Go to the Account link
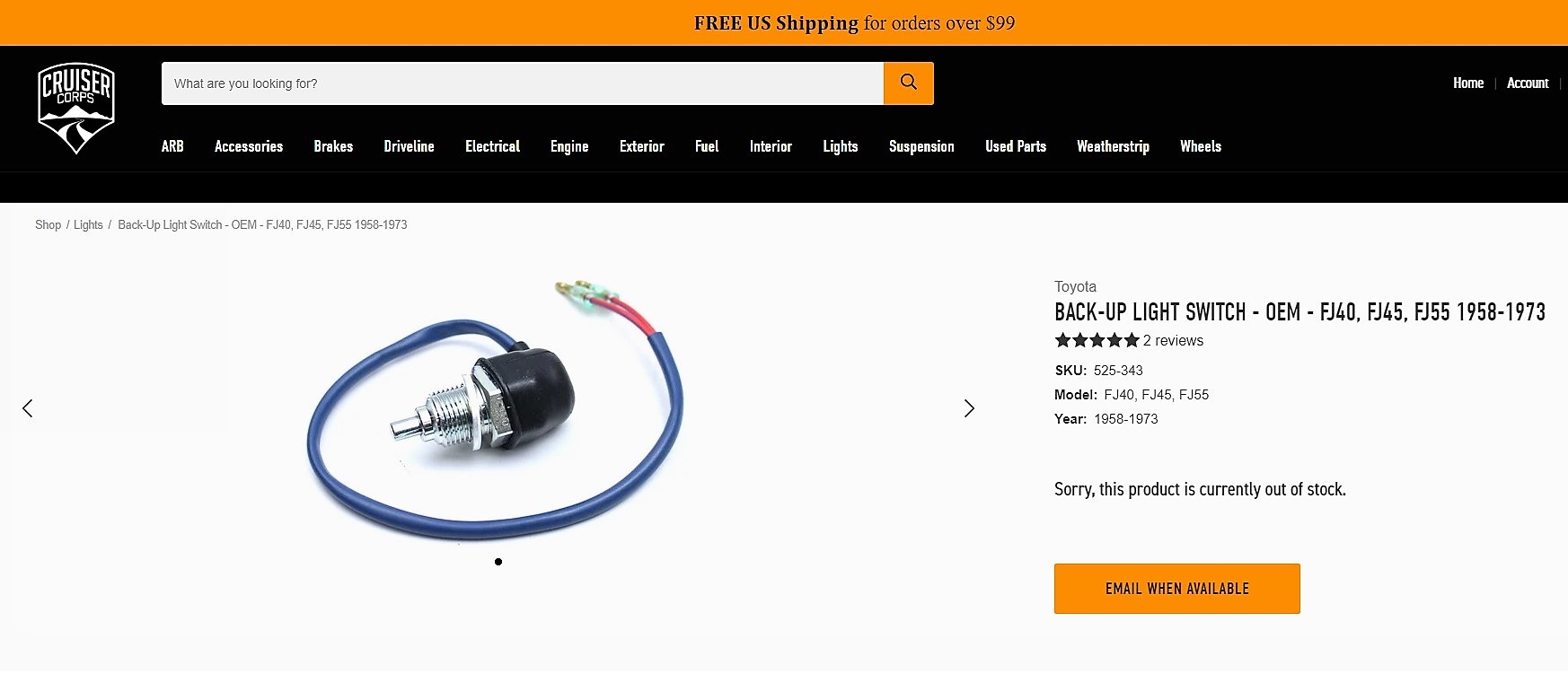 pyautogui.click(x=1528, y=83)
